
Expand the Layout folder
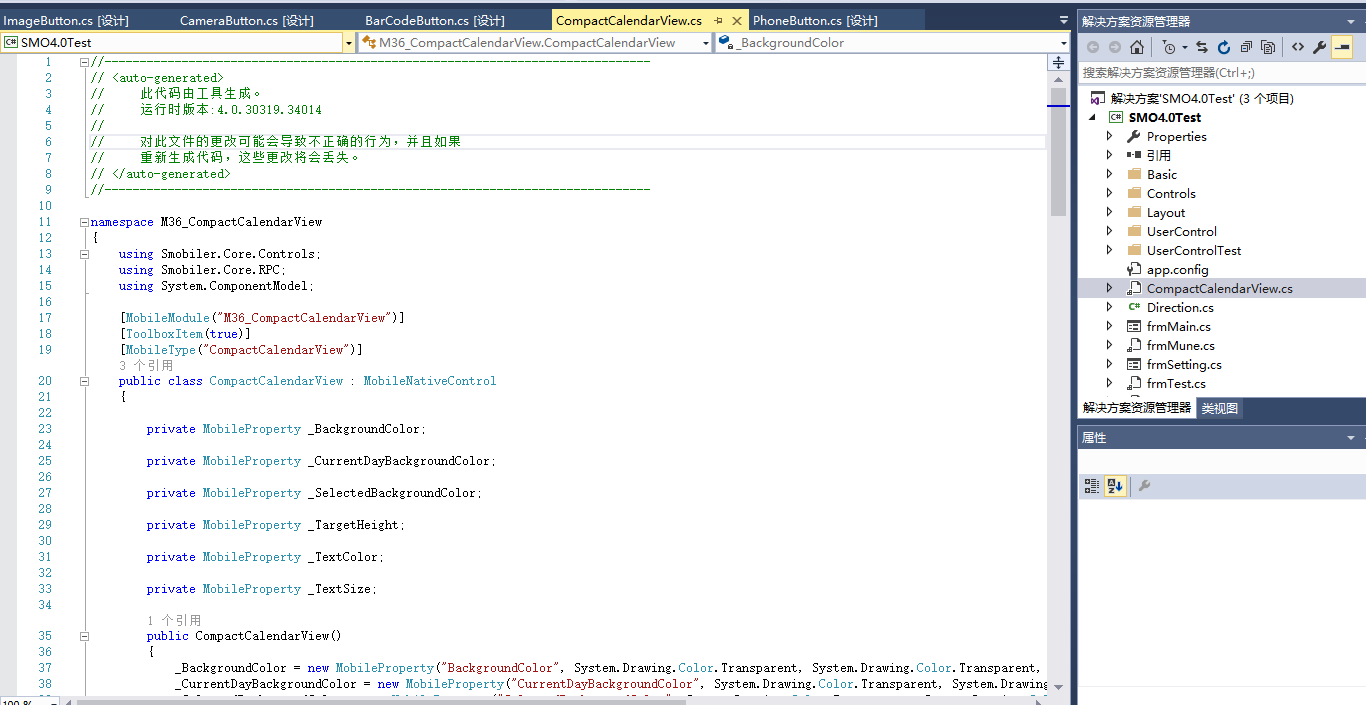[1109, 213]
